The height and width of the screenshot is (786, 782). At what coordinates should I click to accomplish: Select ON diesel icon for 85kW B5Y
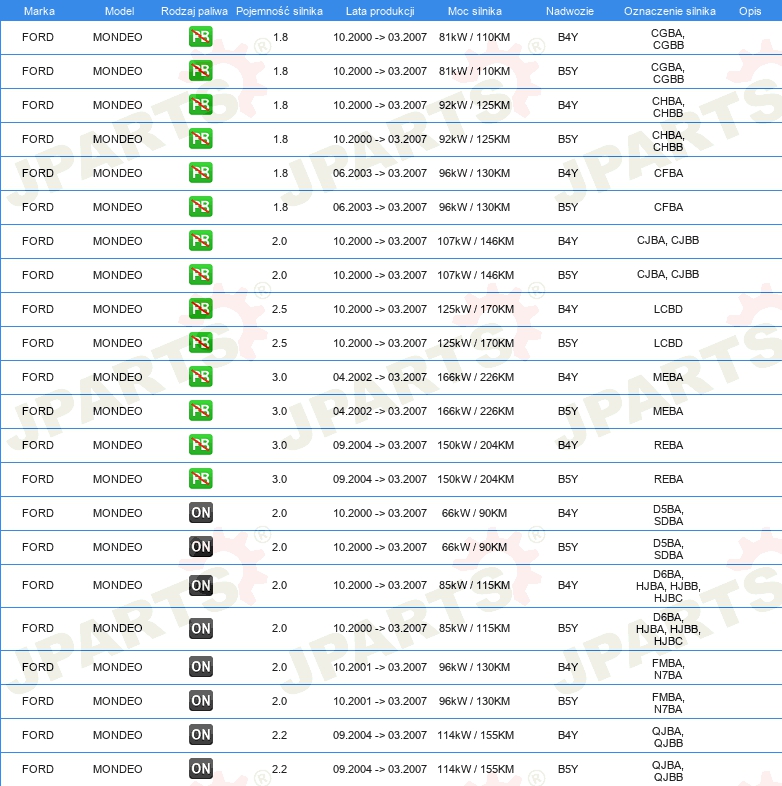coord(201,629)
